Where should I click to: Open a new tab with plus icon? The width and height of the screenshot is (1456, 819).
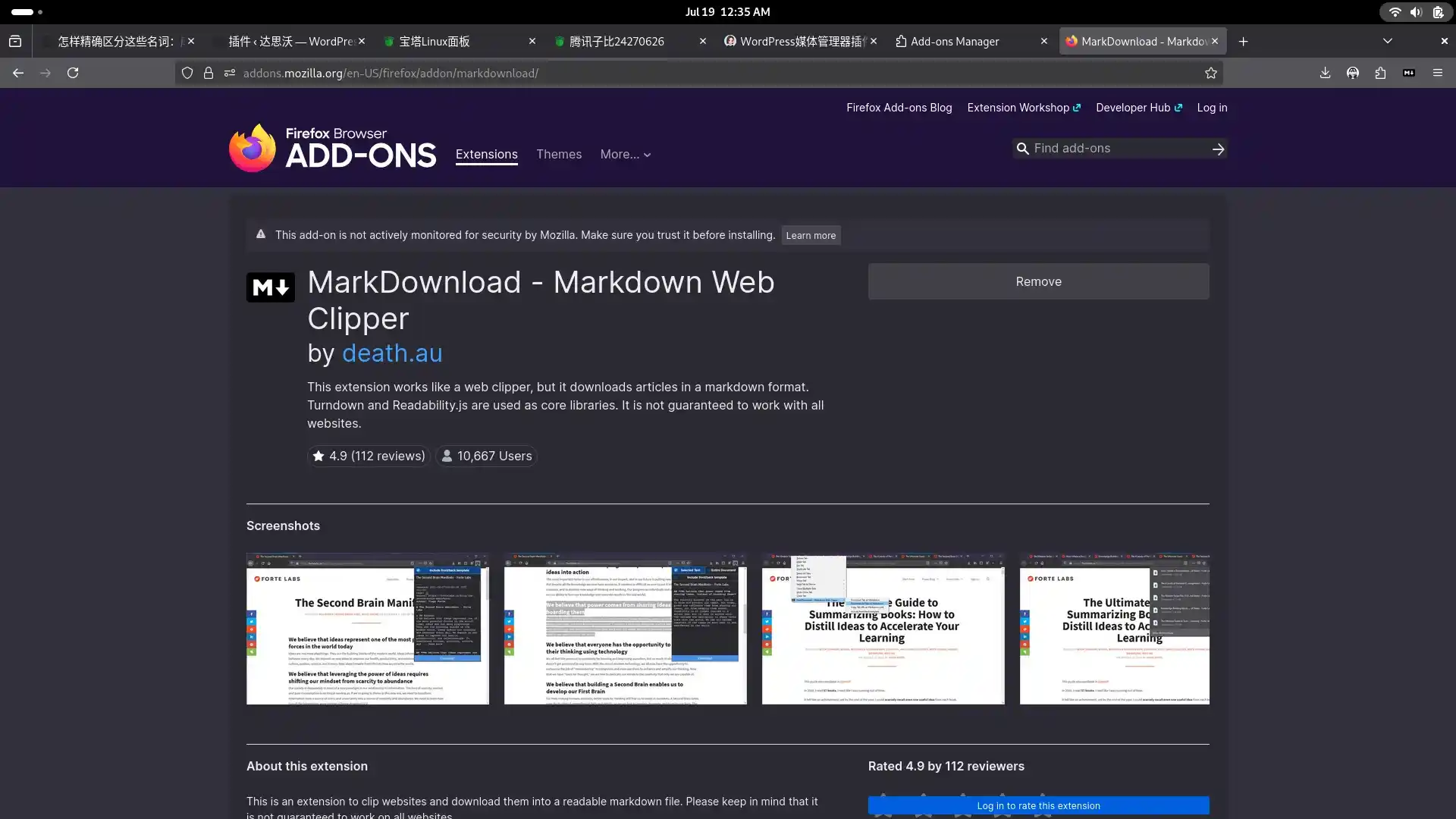click(x=1244, y=42)
